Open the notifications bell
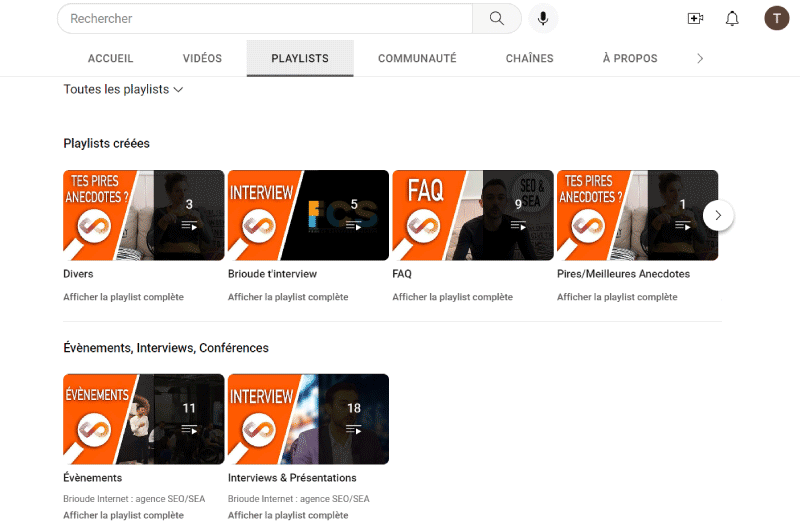Viewport: 800px width, 530px height. 732,19
